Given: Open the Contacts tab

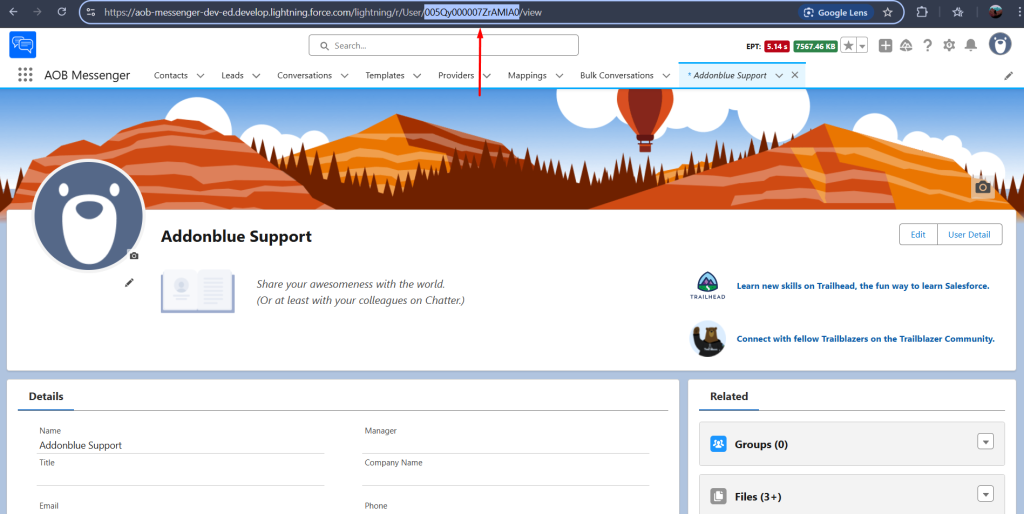Looking at the screenshot, I should (170, 76).
